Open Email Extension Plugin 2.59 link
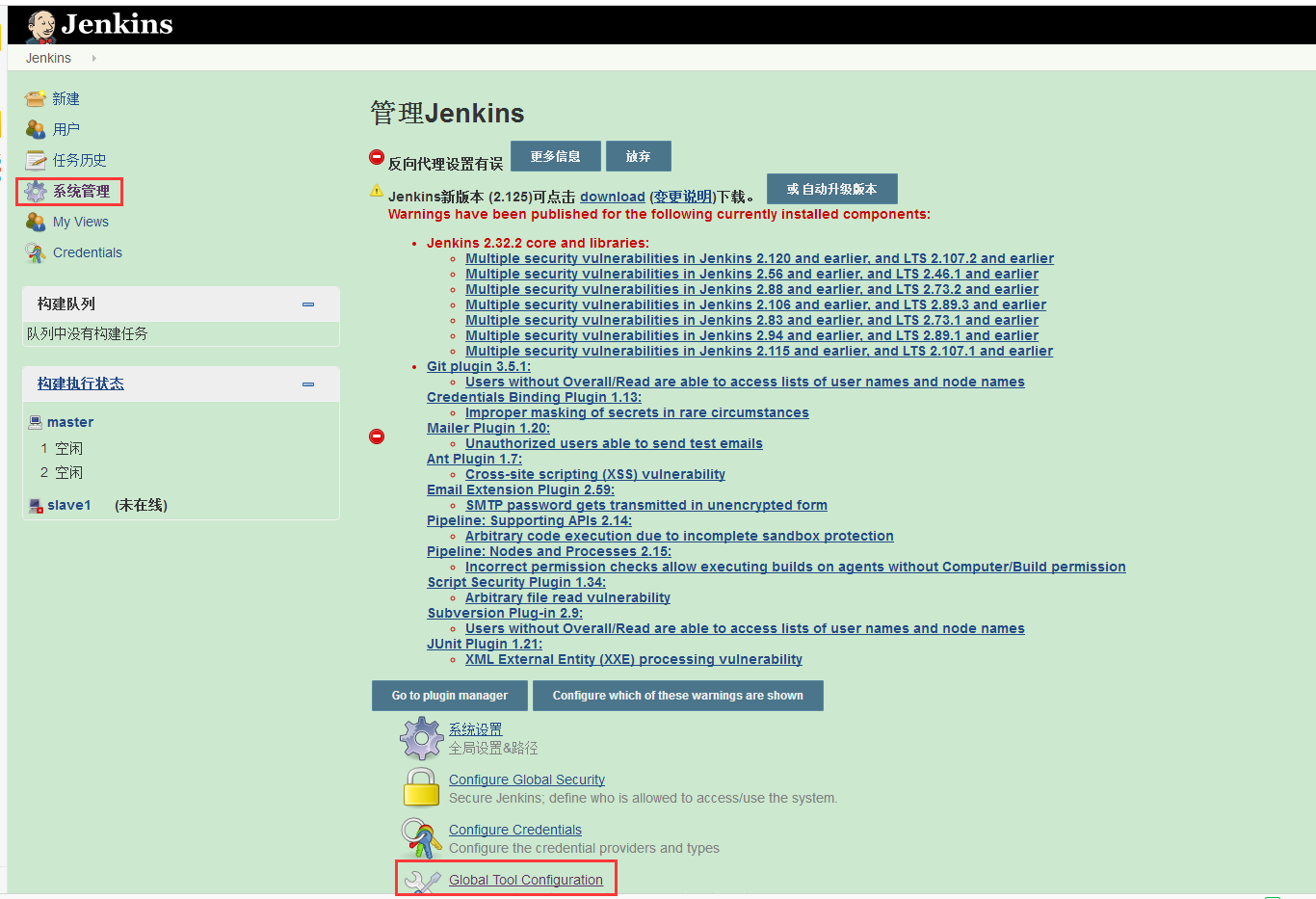1316x899 pixels. [x=520, y=489]
